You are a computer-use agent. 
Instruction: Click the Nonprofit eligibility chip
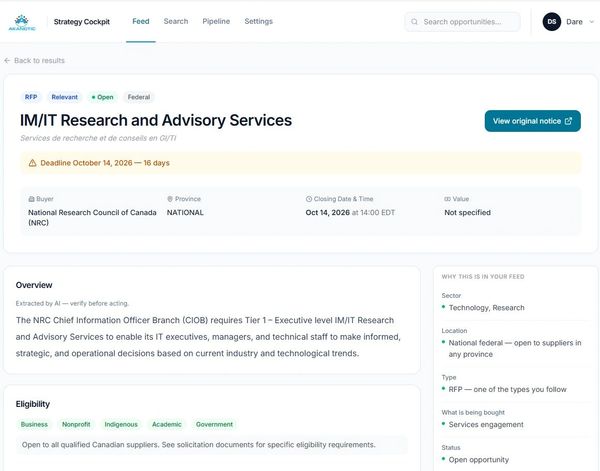(x=76, y=424)
